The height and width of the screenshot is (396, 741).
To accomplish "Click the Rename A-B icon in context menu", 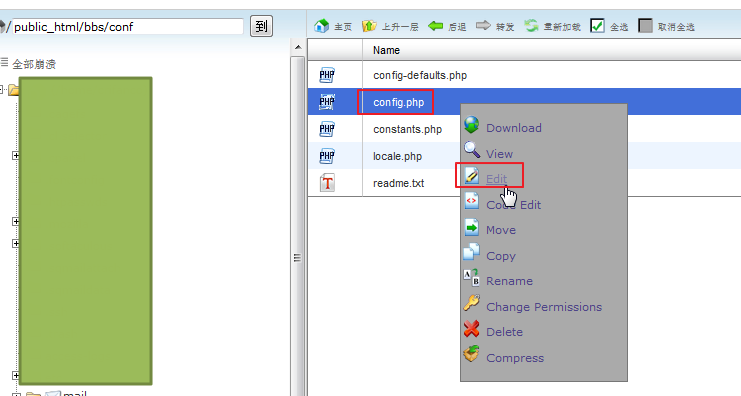I will coord(472,278).
